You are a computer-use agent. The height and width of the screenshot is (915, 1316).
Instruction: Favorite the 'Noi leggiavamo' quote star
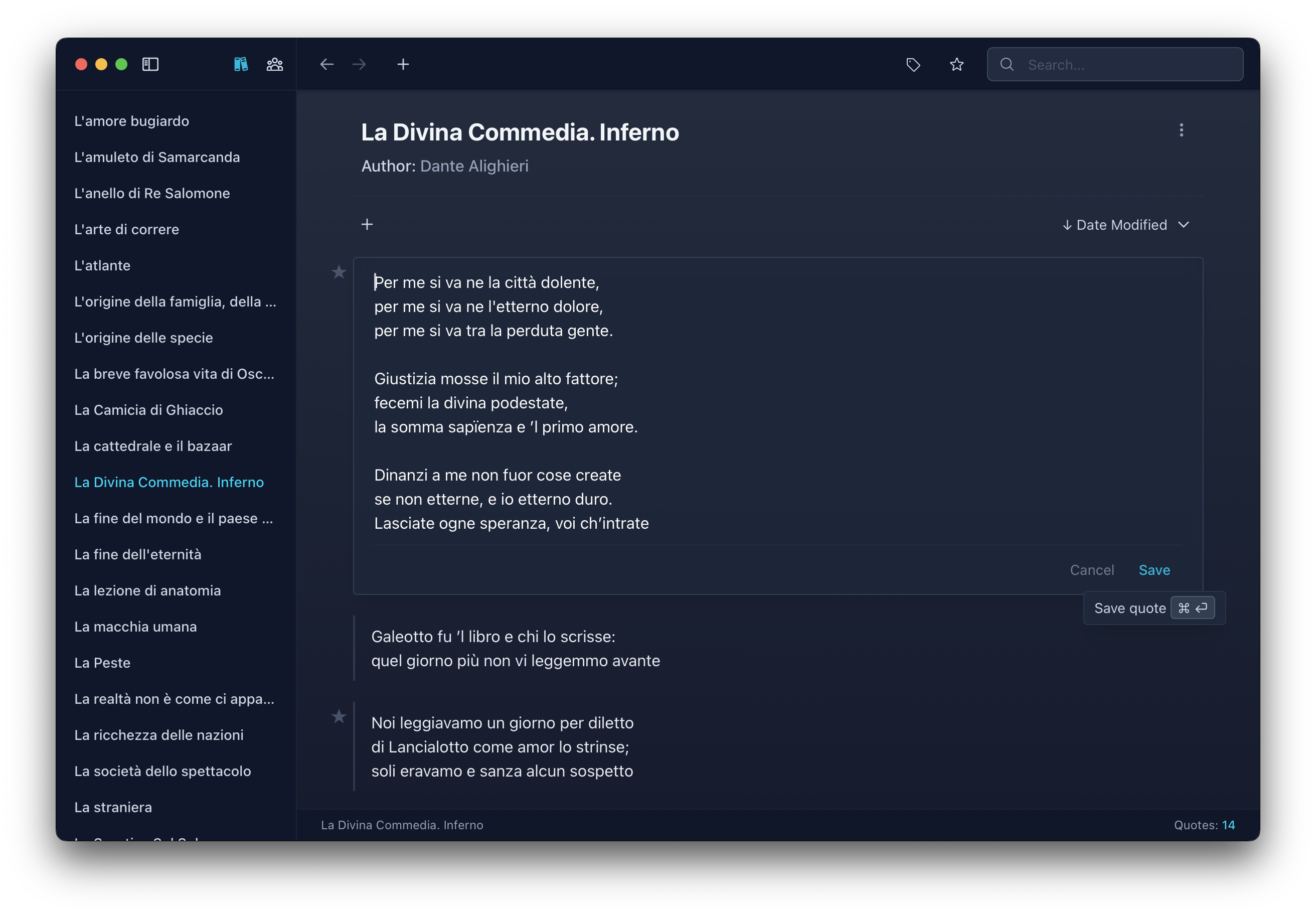(x=339, y=717)
